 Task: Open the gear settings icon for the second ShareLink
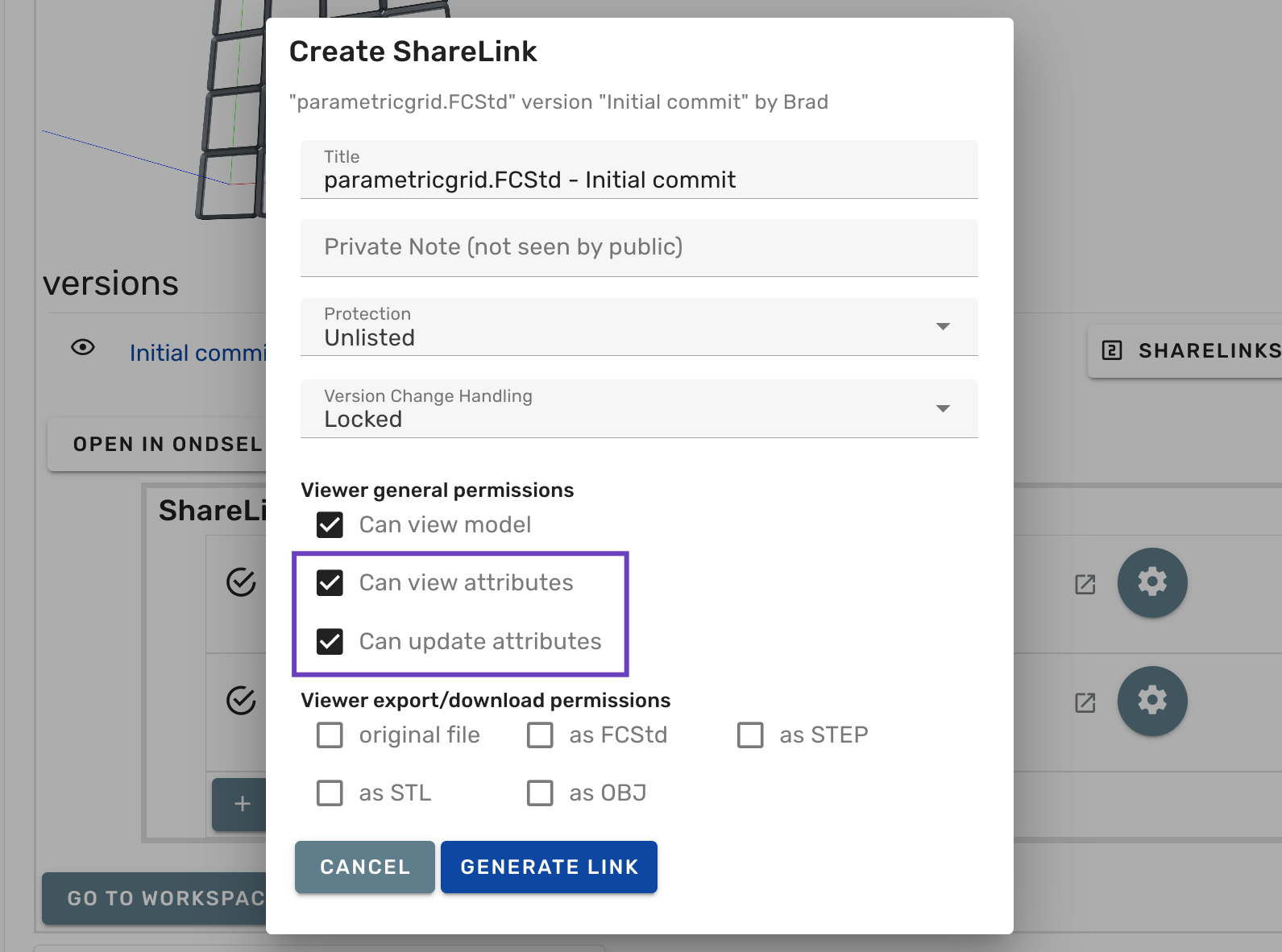(x=1152, y=701)
